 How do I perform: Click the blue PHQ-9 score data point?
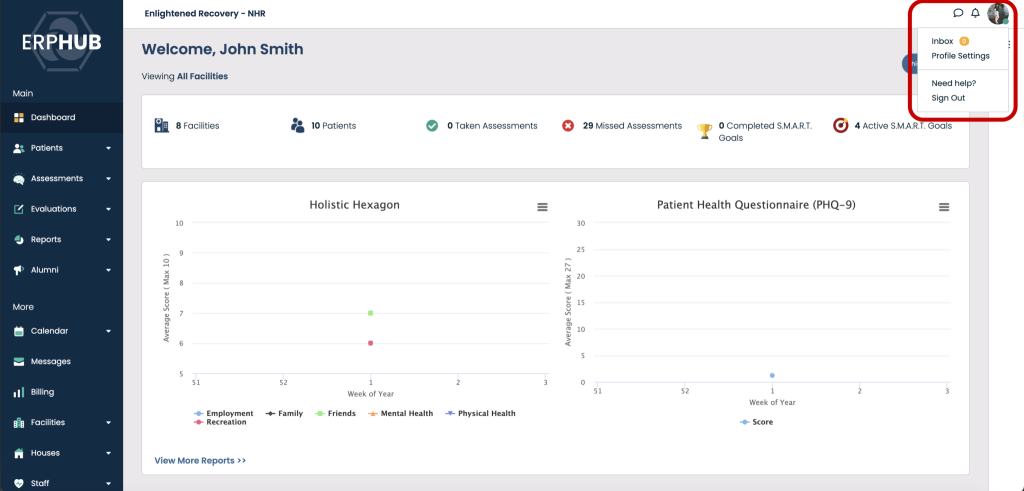tap(772, 375)
